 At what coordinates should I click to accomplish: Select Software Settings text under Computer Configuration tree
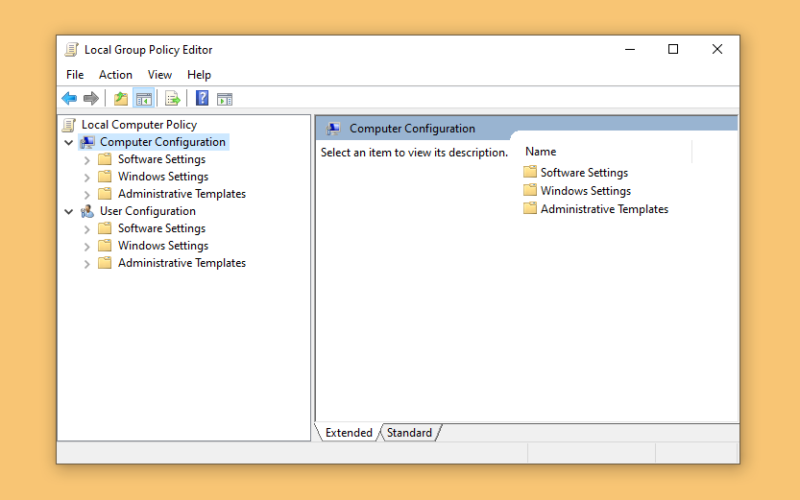162,159
